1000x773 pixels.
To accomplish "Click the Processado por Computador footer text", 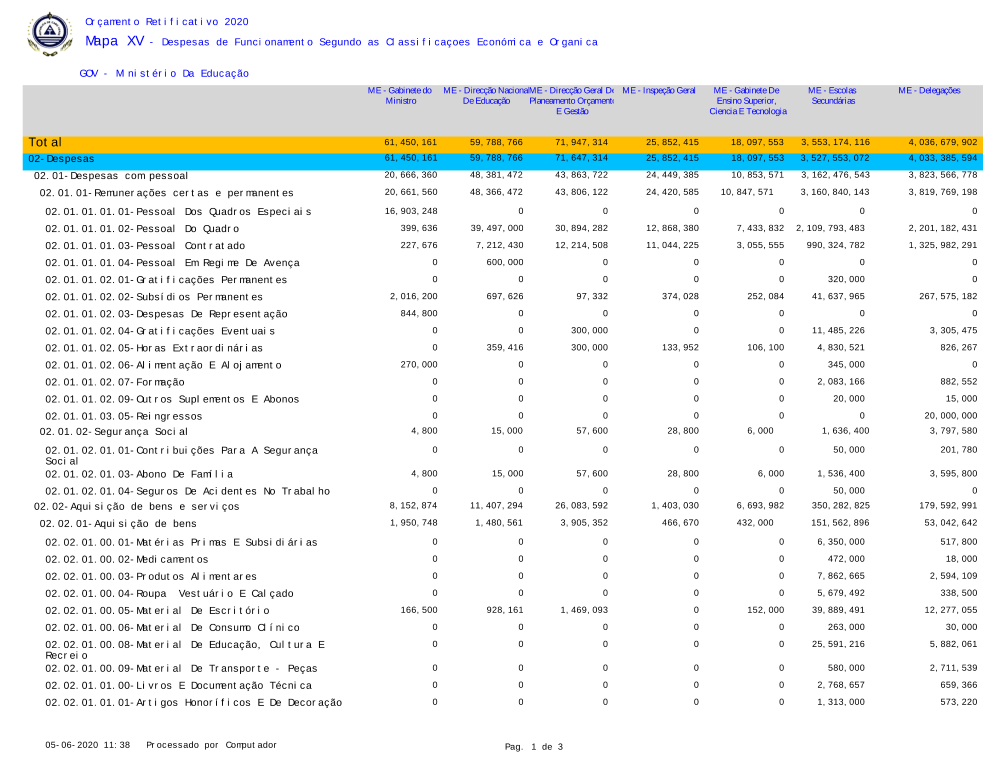I will [211, 746].
